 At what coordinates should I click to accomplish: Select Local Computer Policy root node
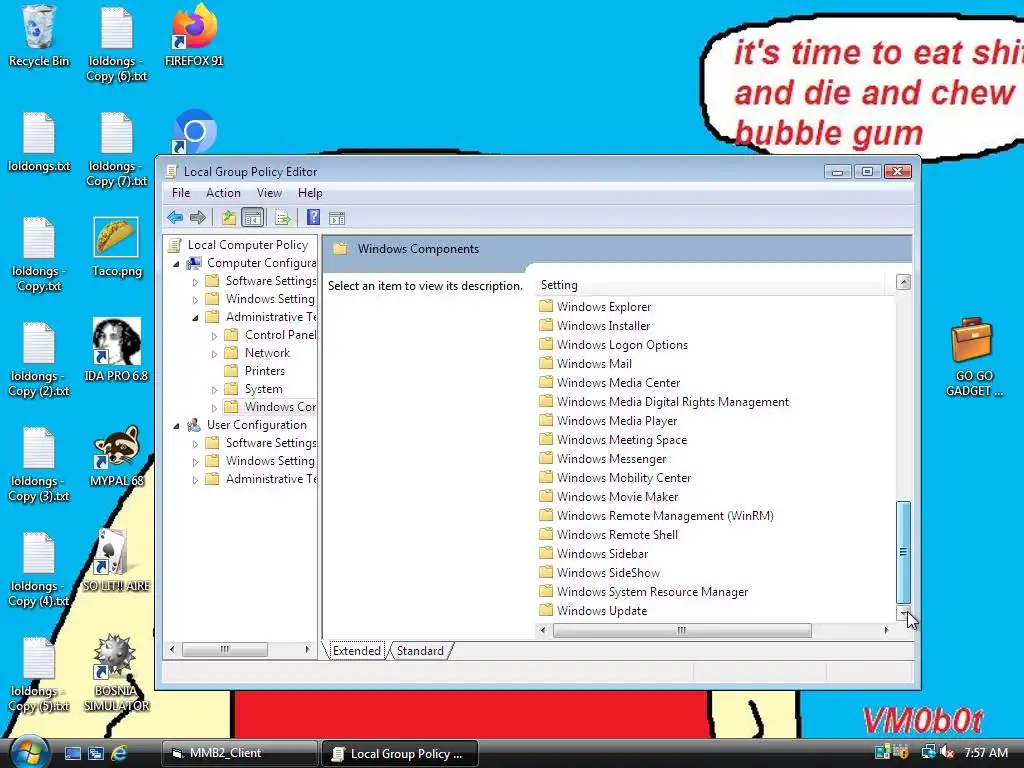[x=238, y=245]
